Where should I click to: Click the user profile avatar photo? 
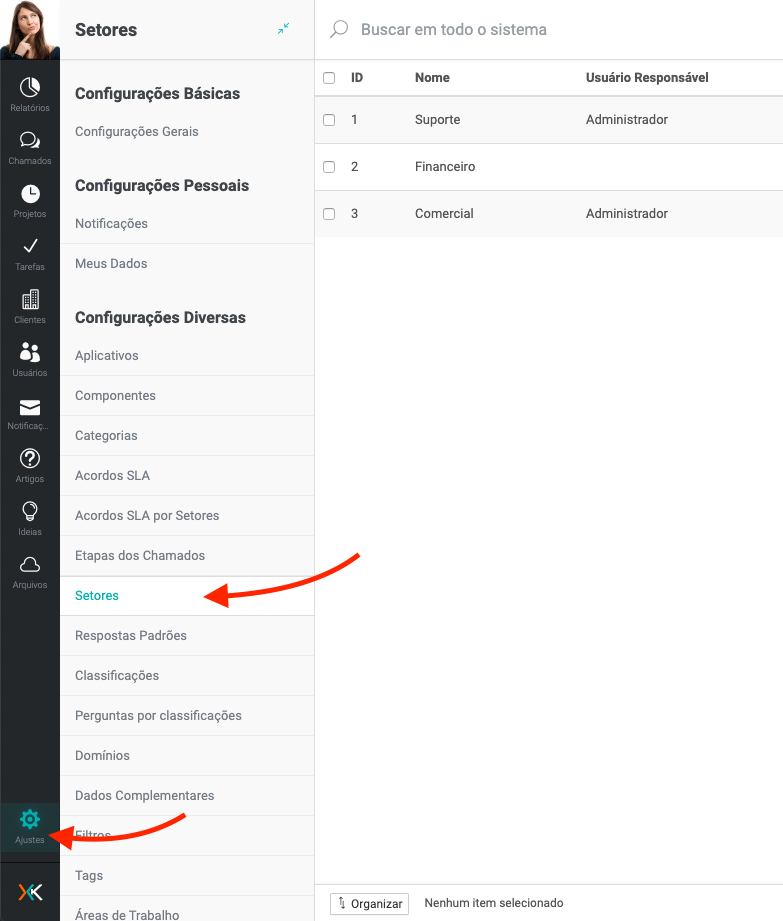[x=30, y=30]
